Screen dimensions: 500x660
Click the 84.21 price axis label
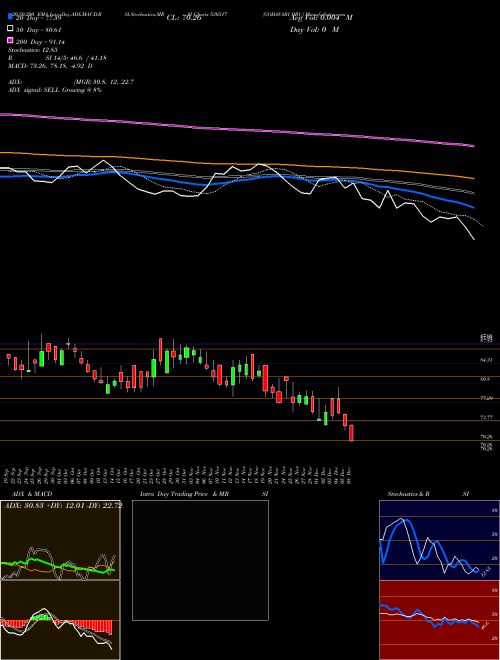pos(485,360)
